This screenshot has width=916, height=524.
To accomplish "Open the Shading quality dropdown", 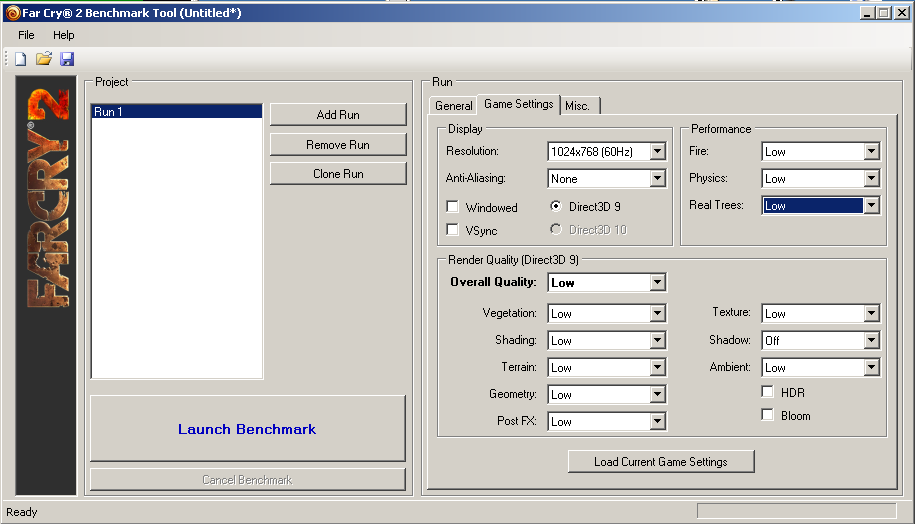I will (607, 341).
